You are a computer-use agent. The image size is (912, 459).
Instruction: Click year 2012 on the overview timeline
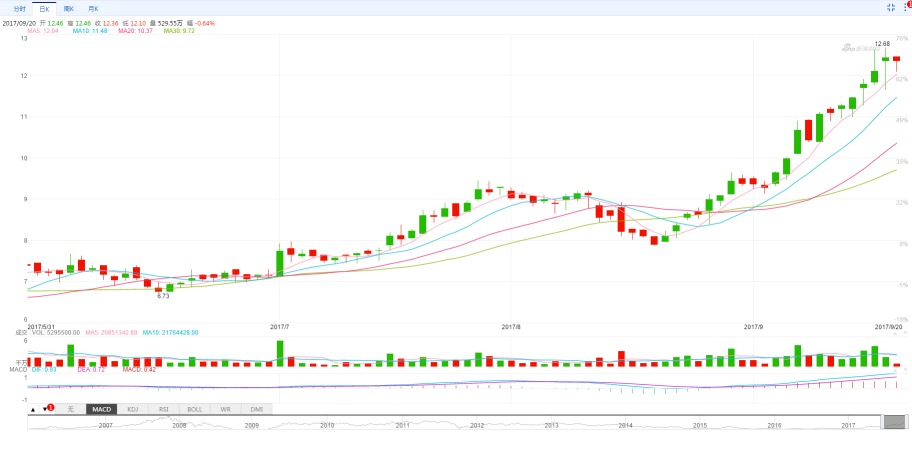477,425
